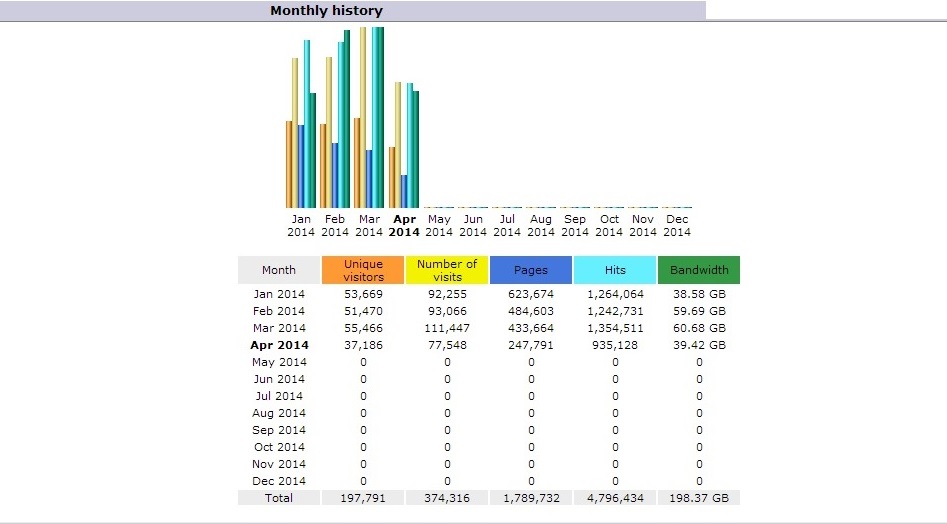Click the Monthly history section title

click(x=326, y=11)
